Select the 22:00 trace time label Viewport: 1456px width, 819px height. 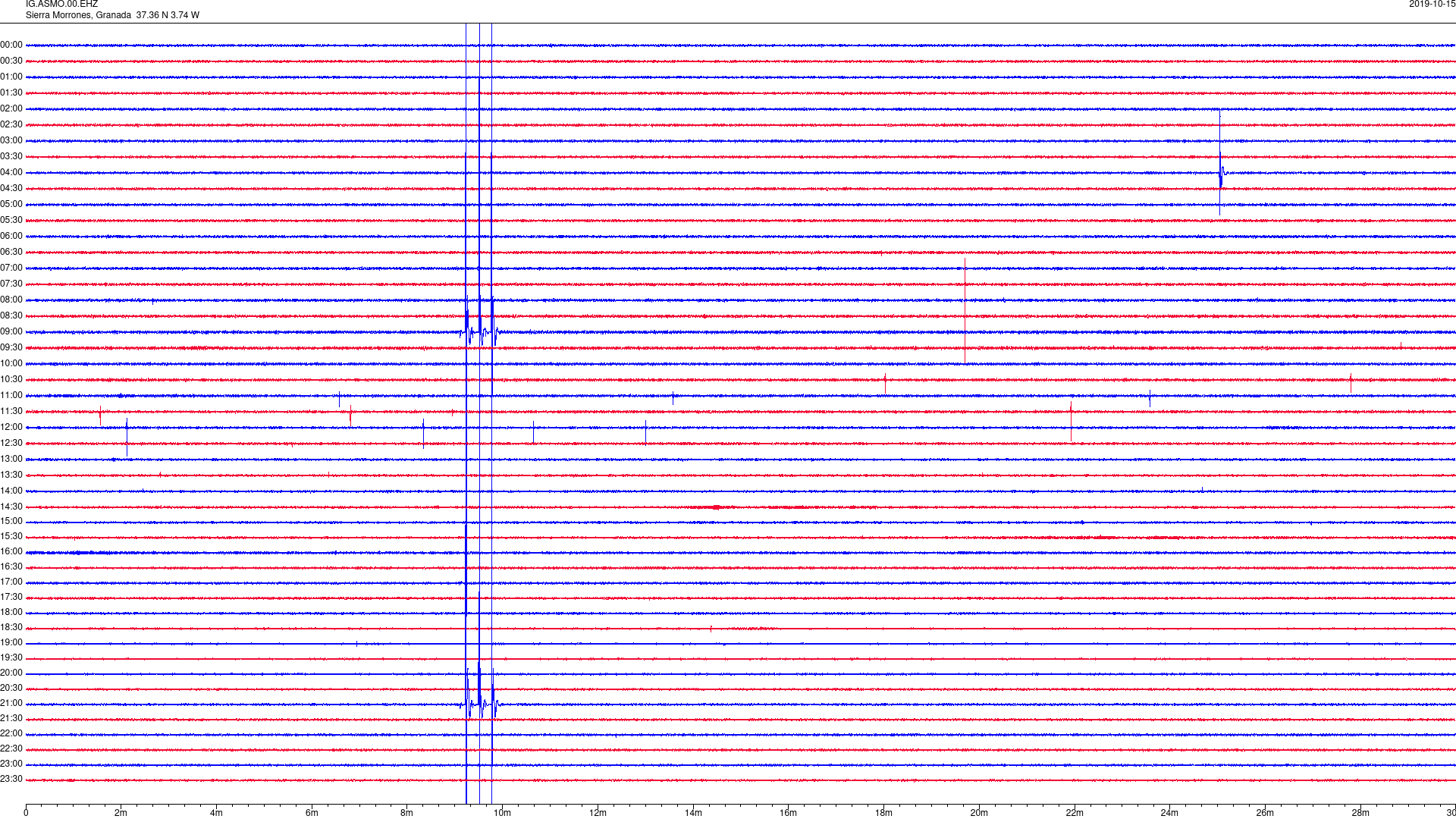point(11,734)
